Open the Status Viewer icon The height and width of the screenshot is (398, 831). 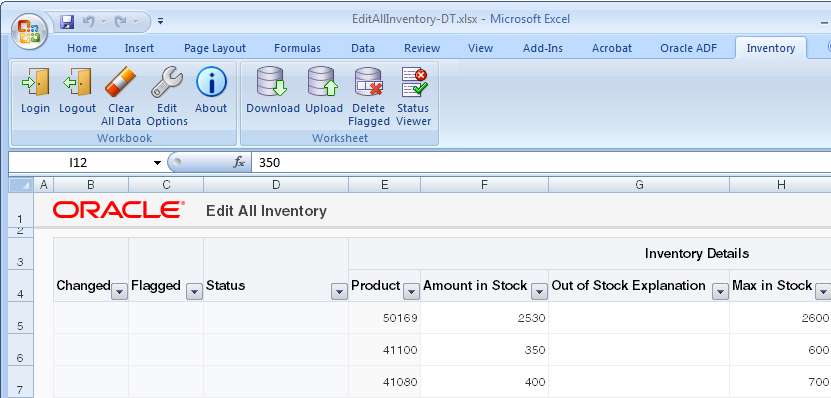click(414, 83)
